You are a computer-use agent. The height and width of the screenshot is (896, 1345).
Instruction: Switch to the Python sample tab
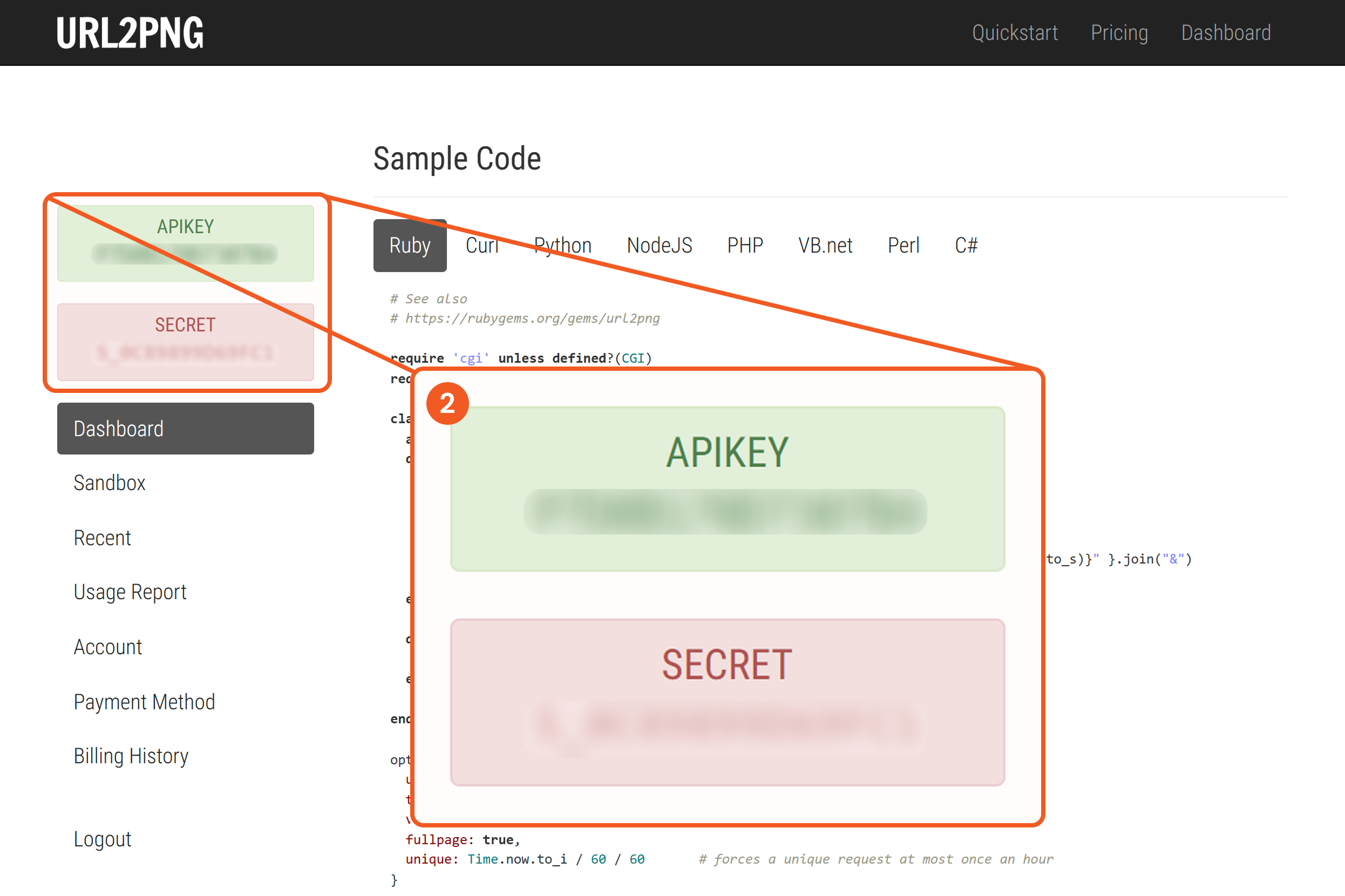tap(562, 246)
